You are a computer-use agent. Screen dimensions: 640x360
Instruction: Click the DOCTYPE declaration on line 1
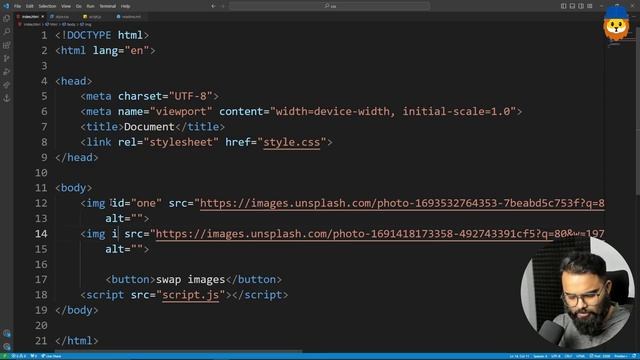[102, 35]
